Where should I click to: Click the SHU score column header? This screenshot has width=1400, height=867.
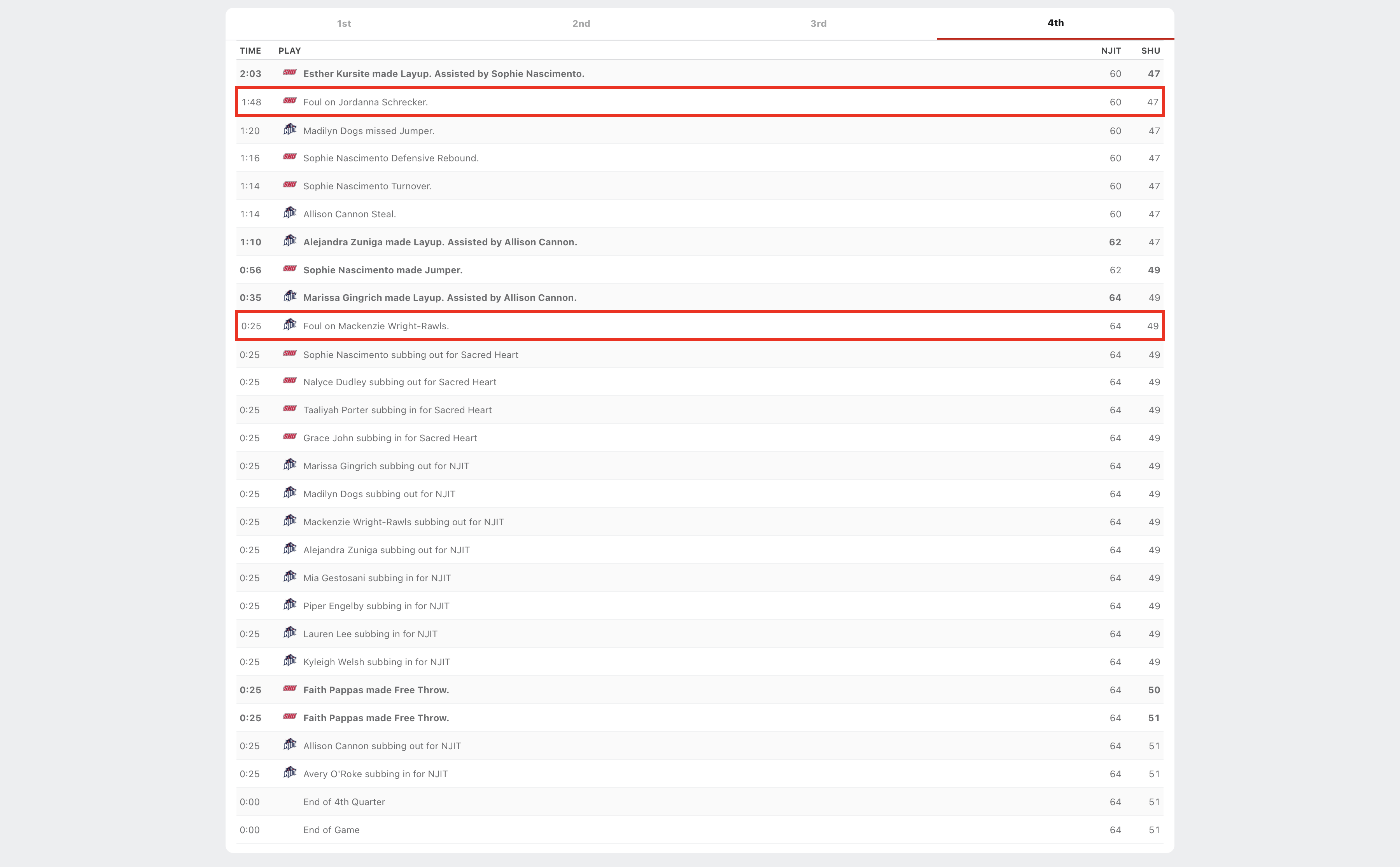pyautogui.click(x=1150, y=51)
